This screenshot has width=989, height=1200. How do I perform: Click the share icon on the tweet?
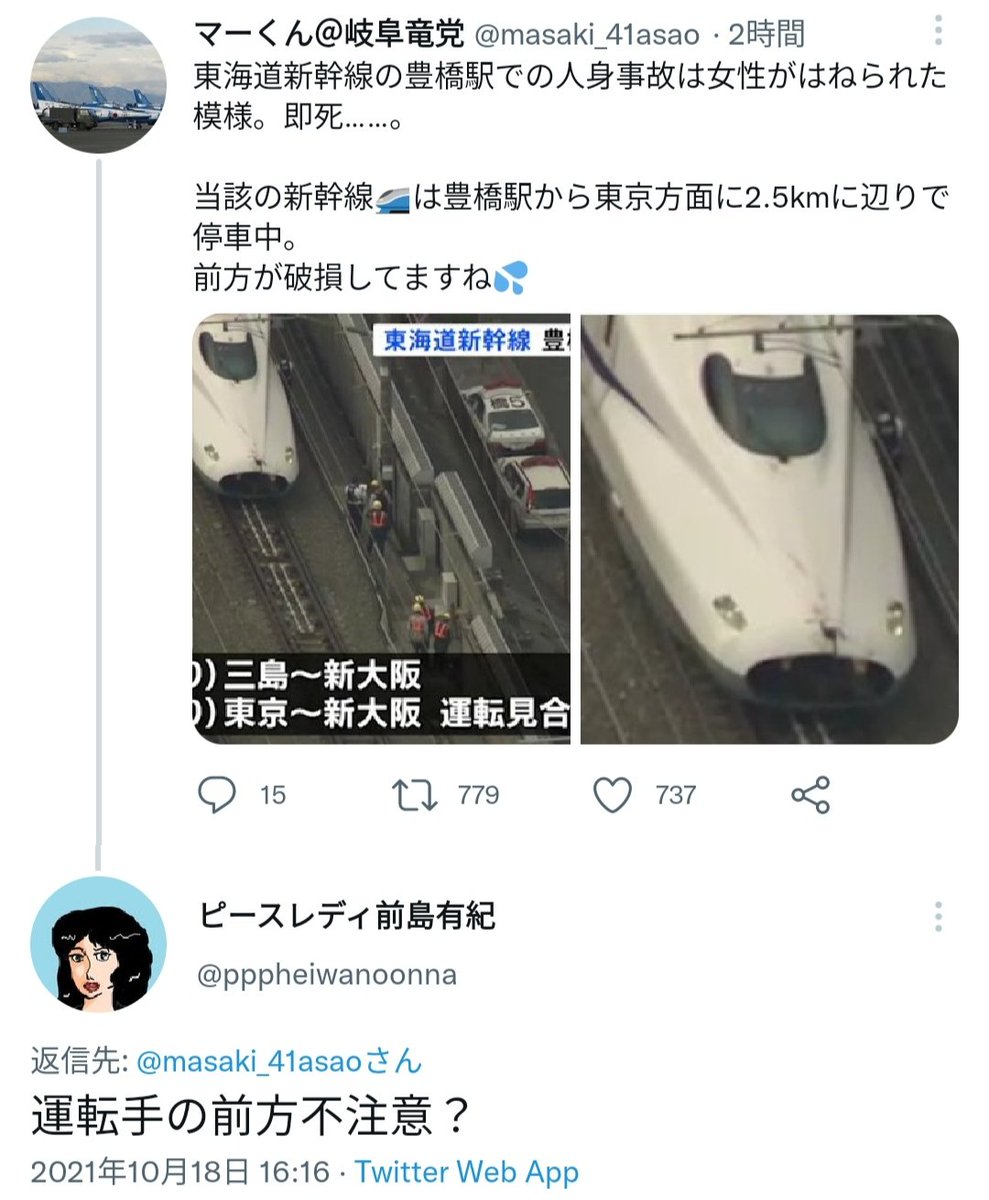pyautogui.click(x=810, y=795)
